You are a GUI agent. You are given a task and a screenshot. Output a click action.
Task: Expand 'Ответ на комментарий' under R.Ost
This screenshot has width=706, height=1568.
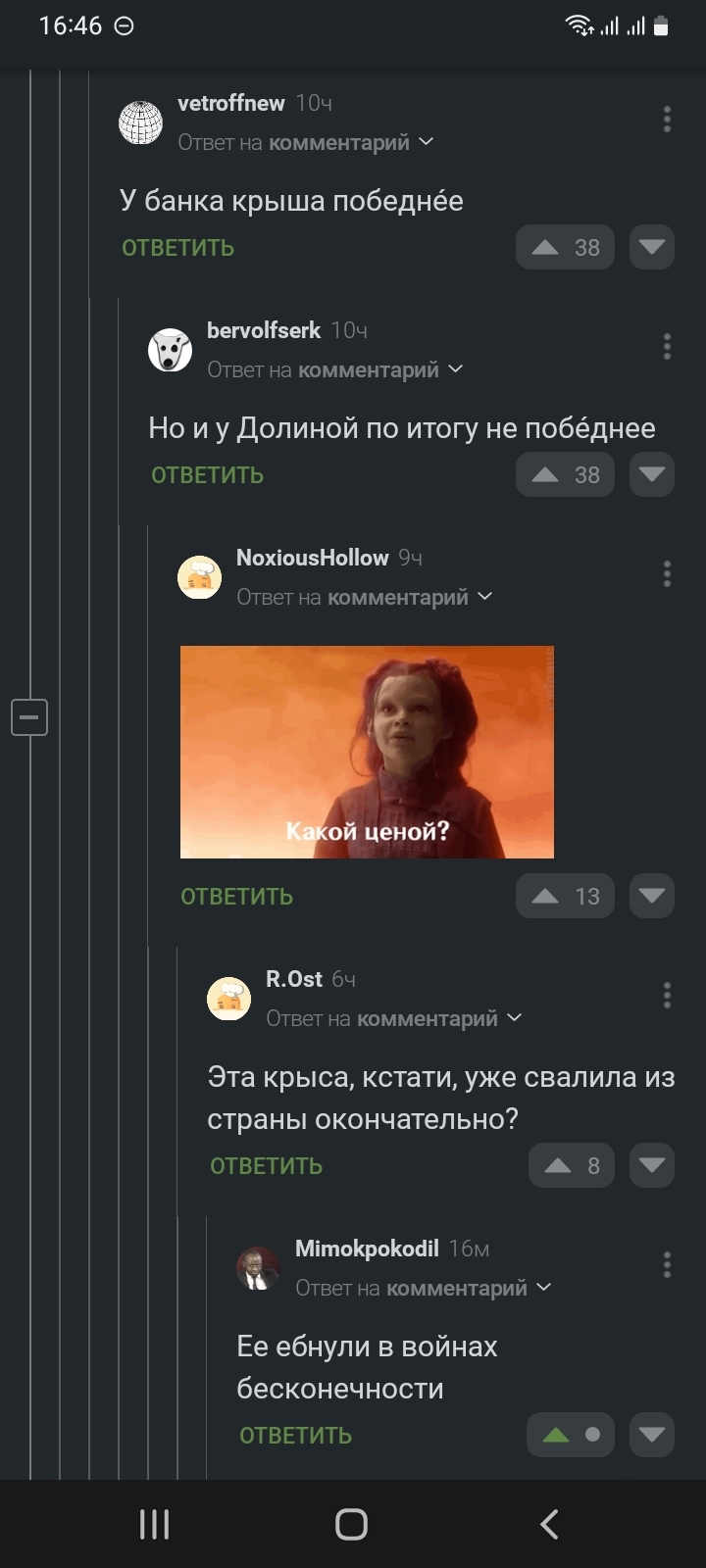[394, 1019]
